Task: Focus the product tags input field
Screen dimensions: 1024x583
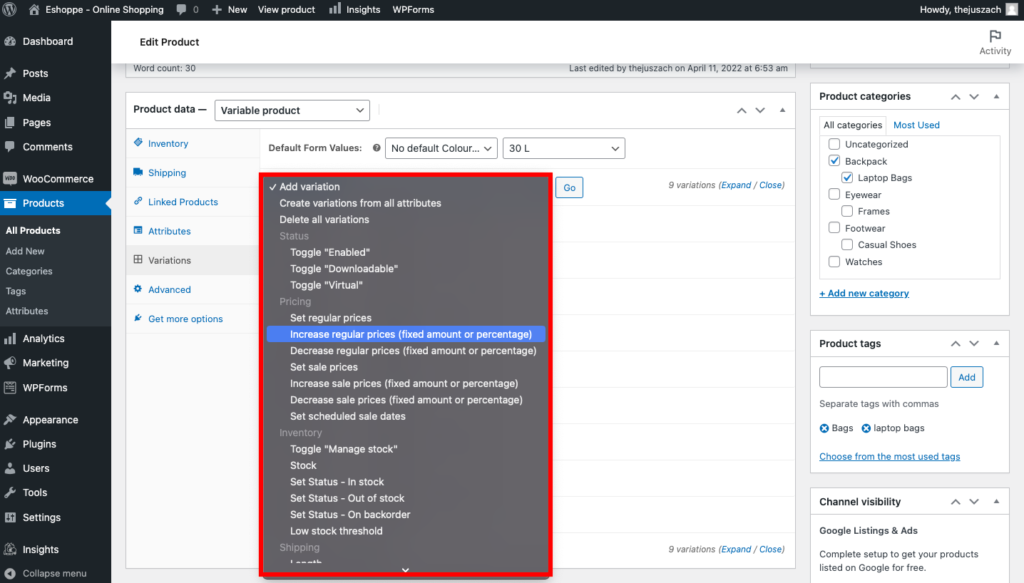Action: [x=883, y=377]
